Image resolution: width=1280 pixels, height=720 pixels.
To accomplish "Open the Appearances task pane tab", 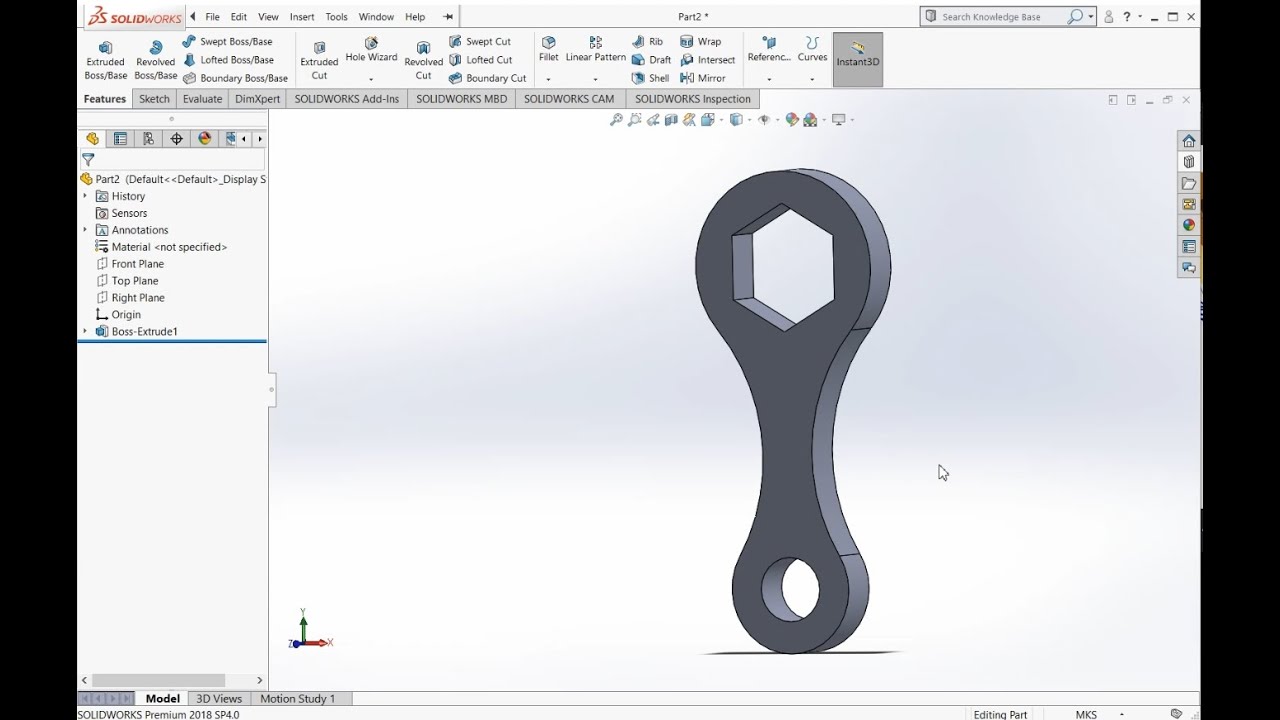I will pos(1189,225).
